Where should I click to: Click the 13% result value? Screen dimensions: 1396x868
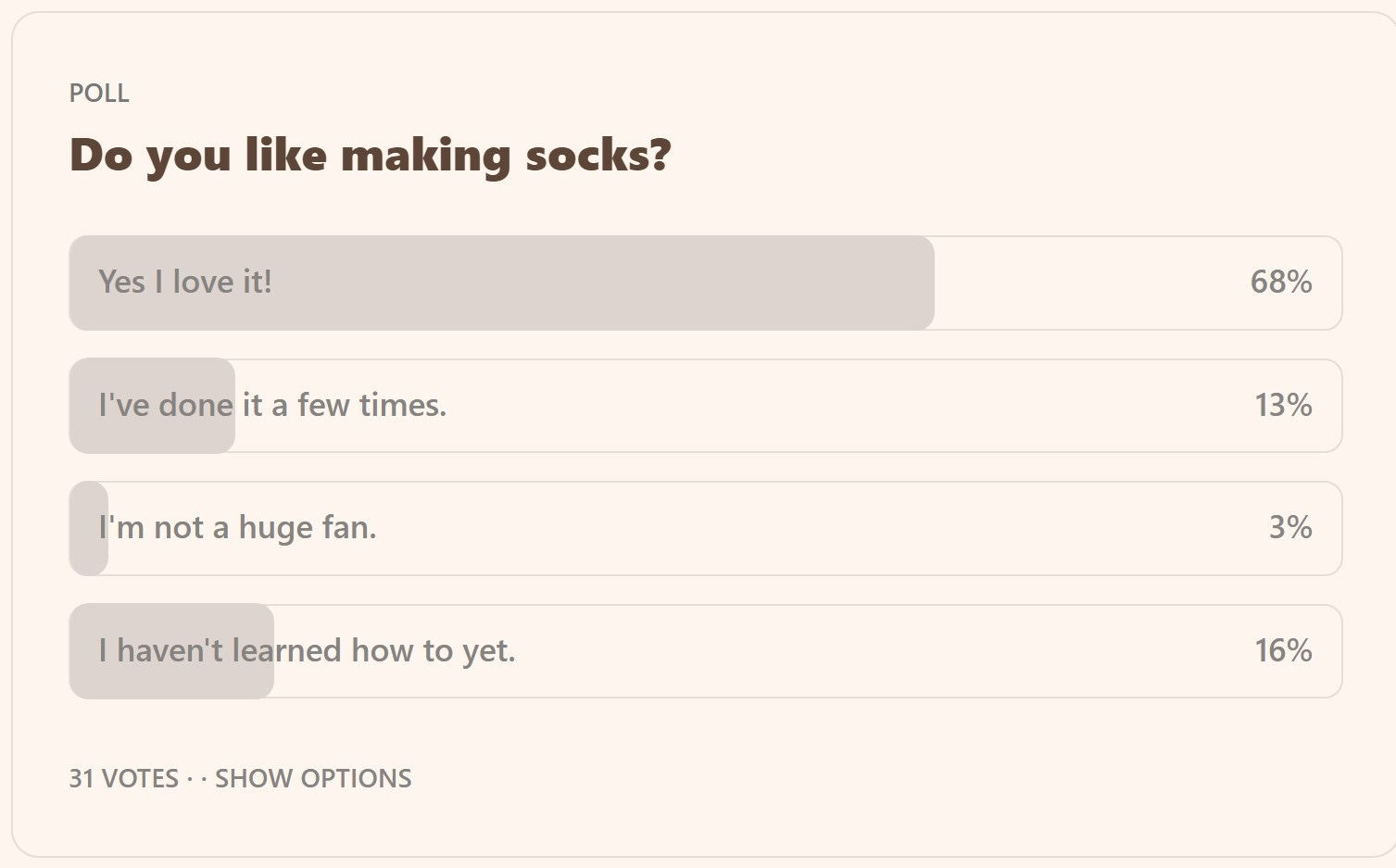pos(1283,405)
